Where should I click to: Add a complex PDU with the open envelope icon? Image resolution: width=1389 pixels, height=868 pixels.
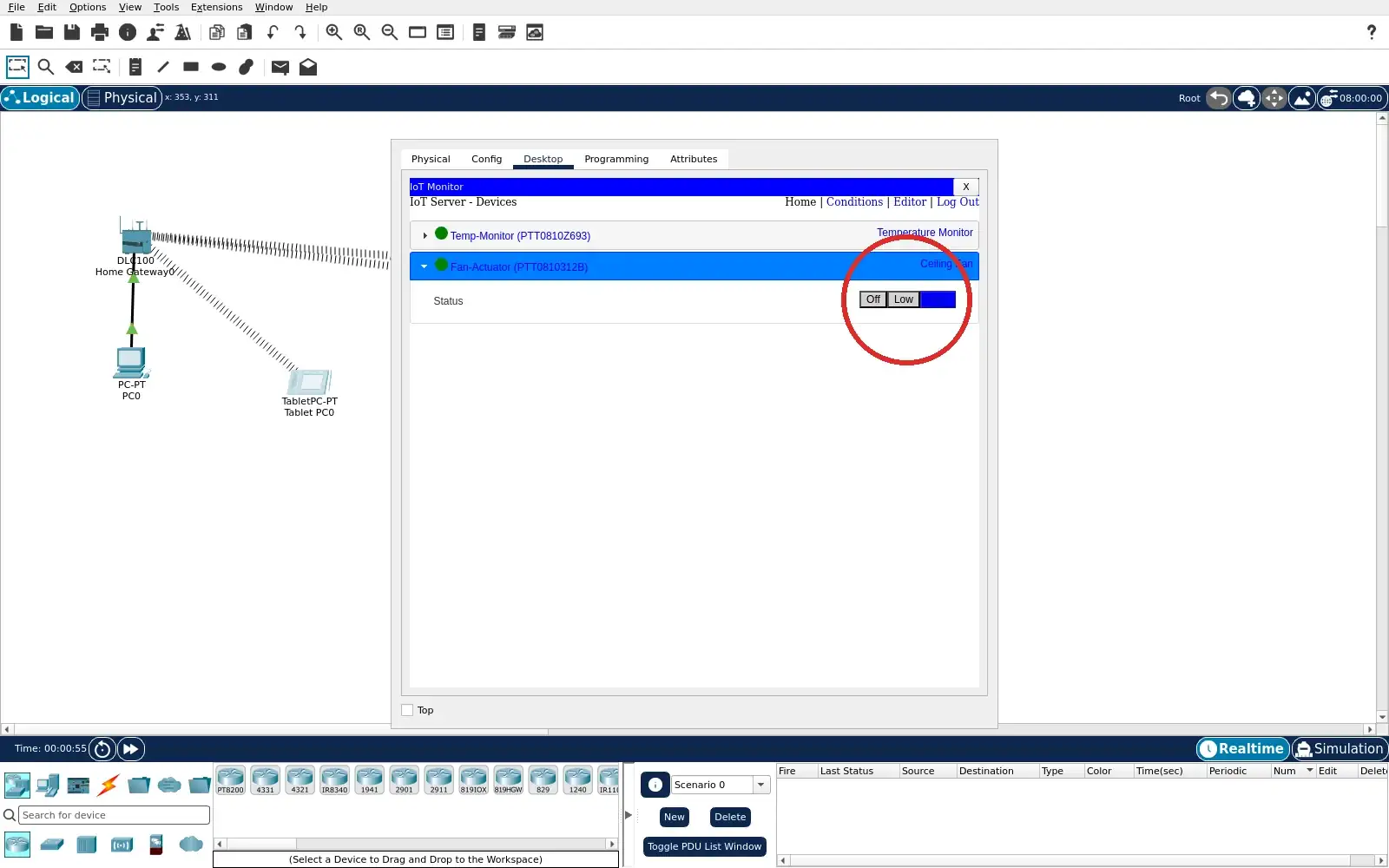tap(308, 67)
